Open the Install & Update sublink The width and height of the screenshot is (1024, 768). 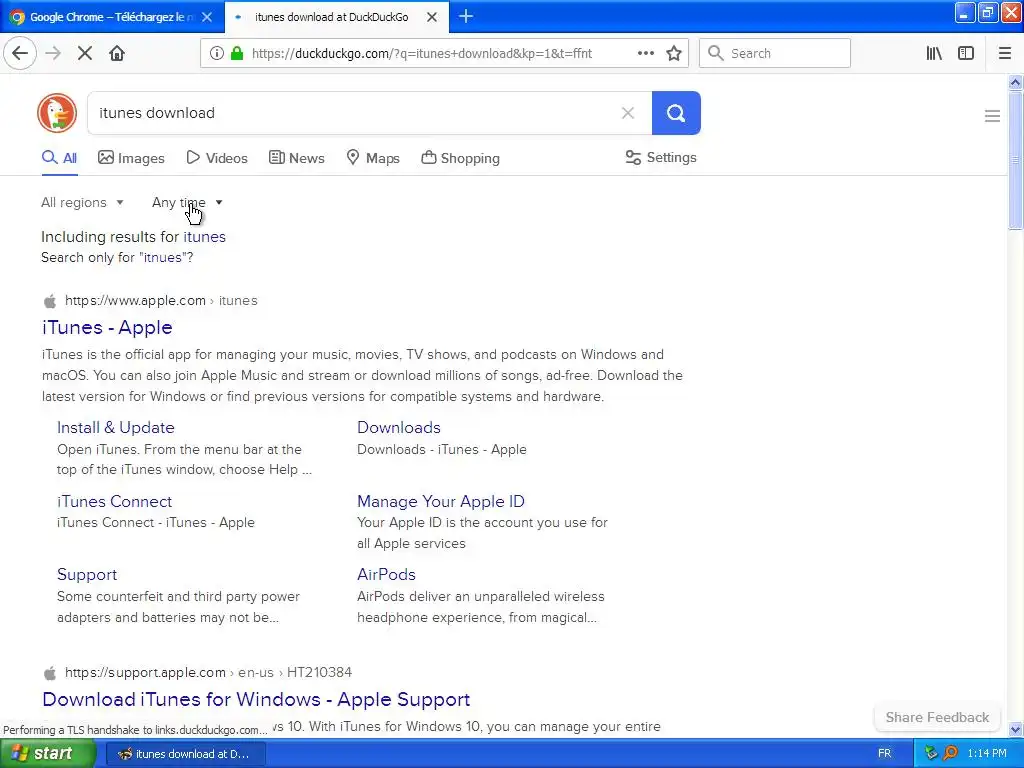[116, 428]
